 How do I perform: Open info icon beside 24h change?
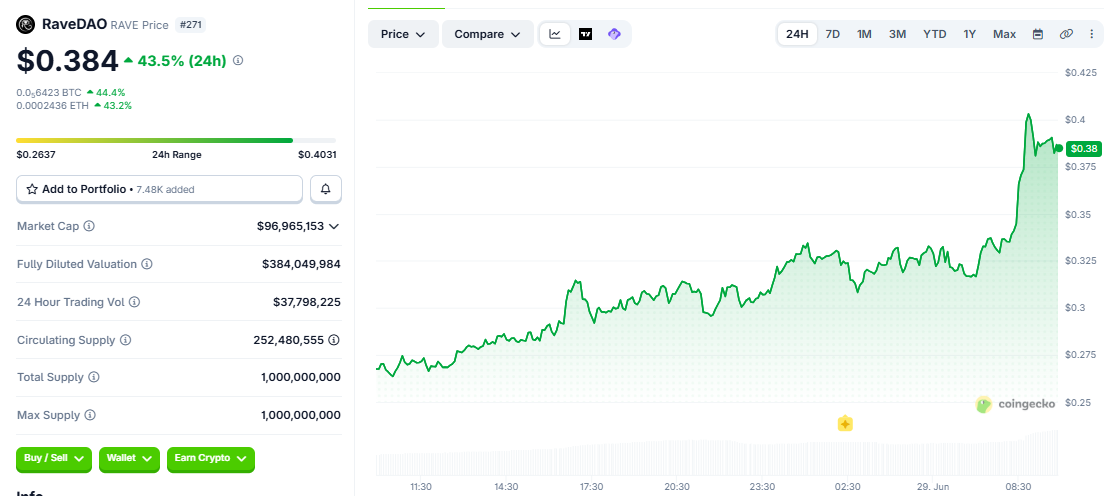tap(238, 61)
